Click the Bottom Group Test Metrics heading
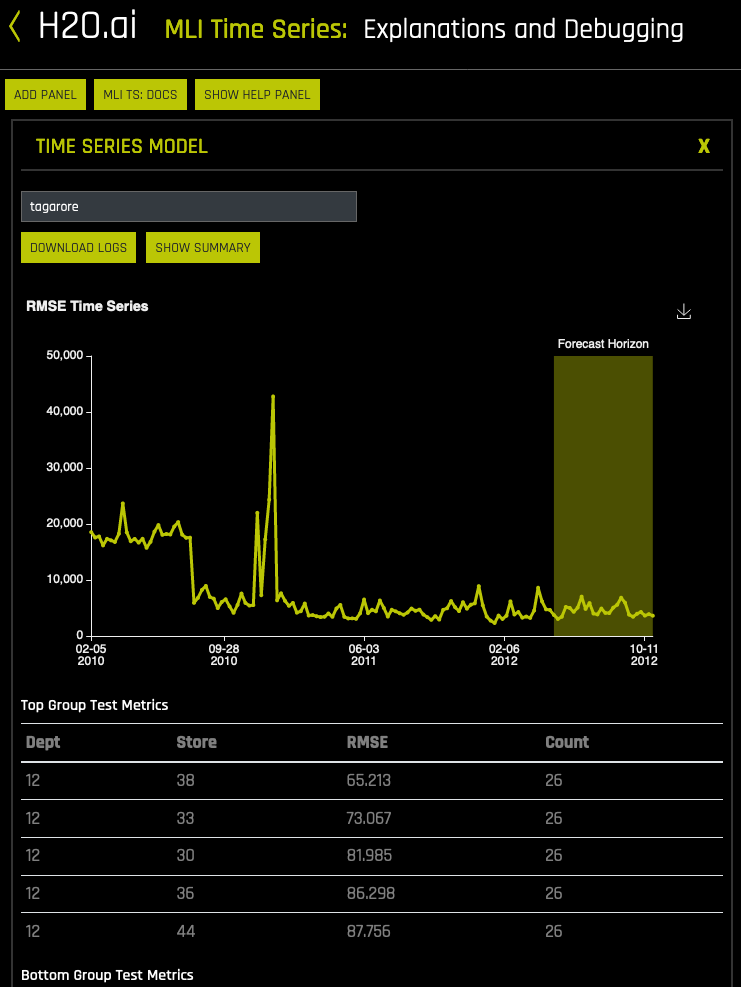The image size is (741, 987). click(107, 975)
